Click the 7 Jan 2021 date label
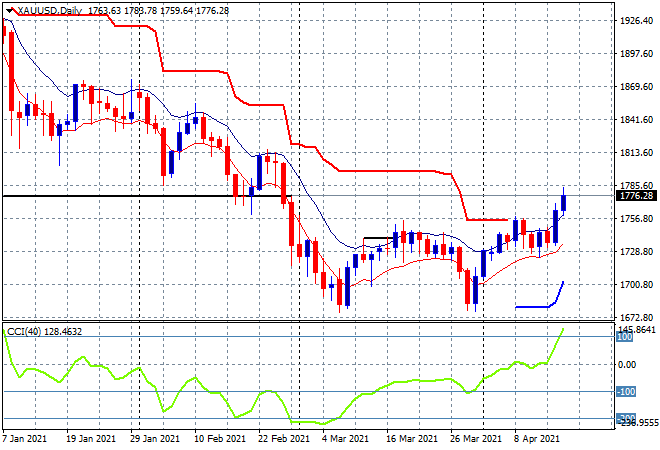Viewport: 660px width, 450px height. [24, 439]
